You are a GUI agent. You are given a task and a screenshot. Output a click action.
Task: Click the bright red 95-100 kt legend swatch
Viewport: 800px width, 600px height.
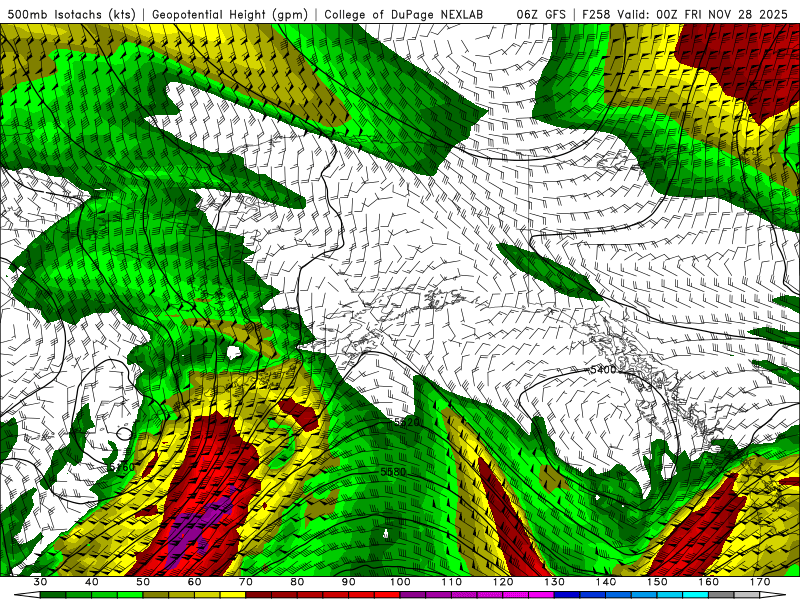click(x=387, y=595)
